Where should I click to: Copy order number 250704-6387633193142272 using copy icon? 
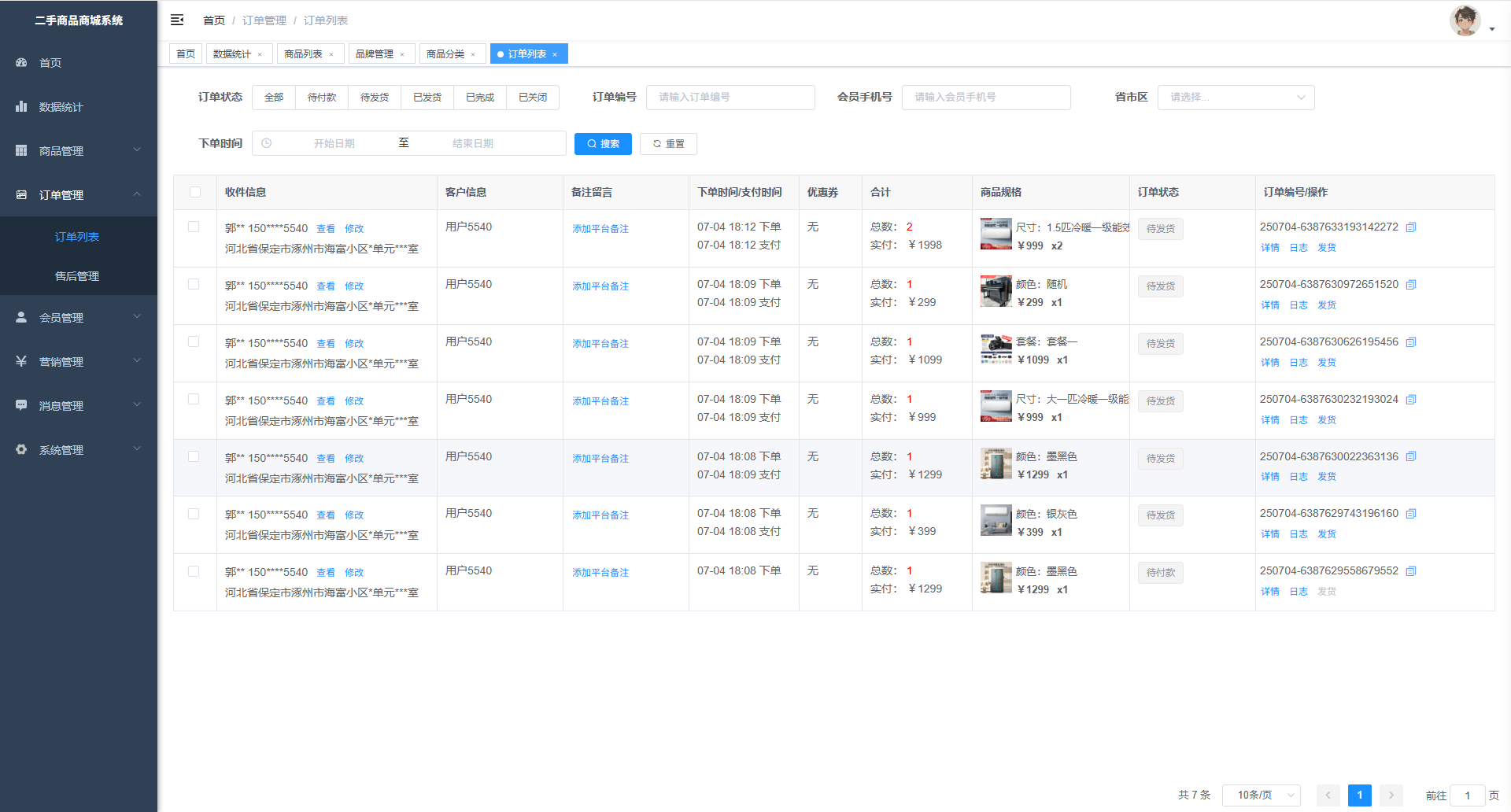(x=1411, y=227)
